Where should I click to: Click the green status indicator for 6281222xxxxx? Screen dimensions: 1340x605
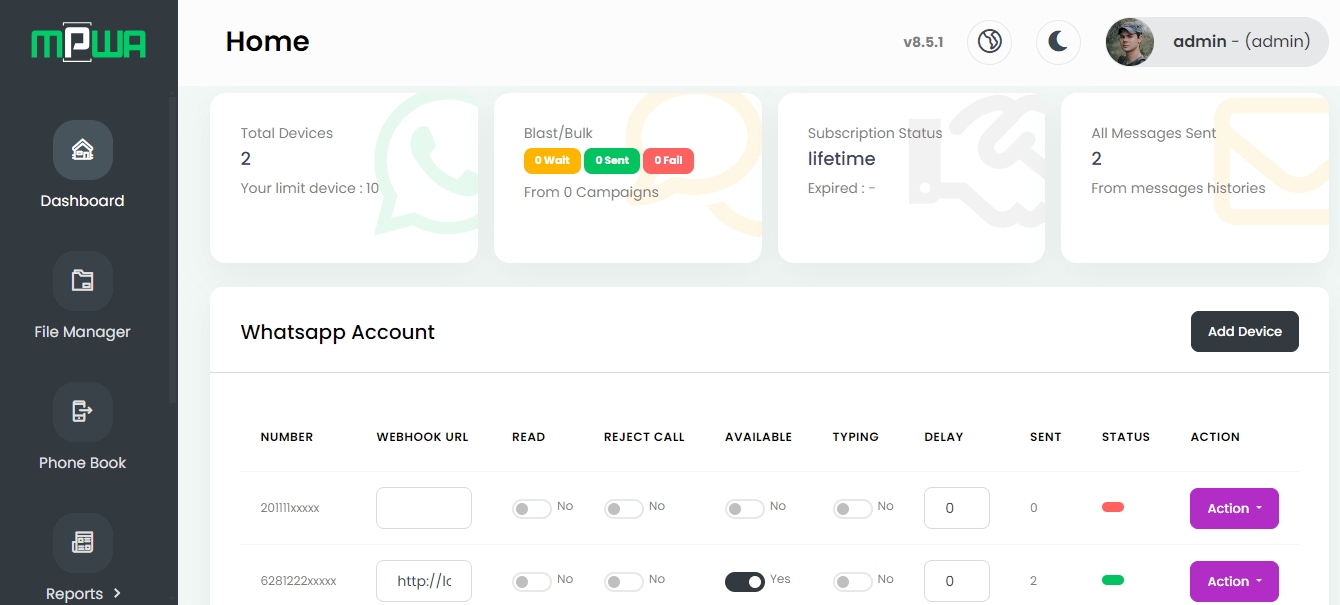click(1113, 580)
